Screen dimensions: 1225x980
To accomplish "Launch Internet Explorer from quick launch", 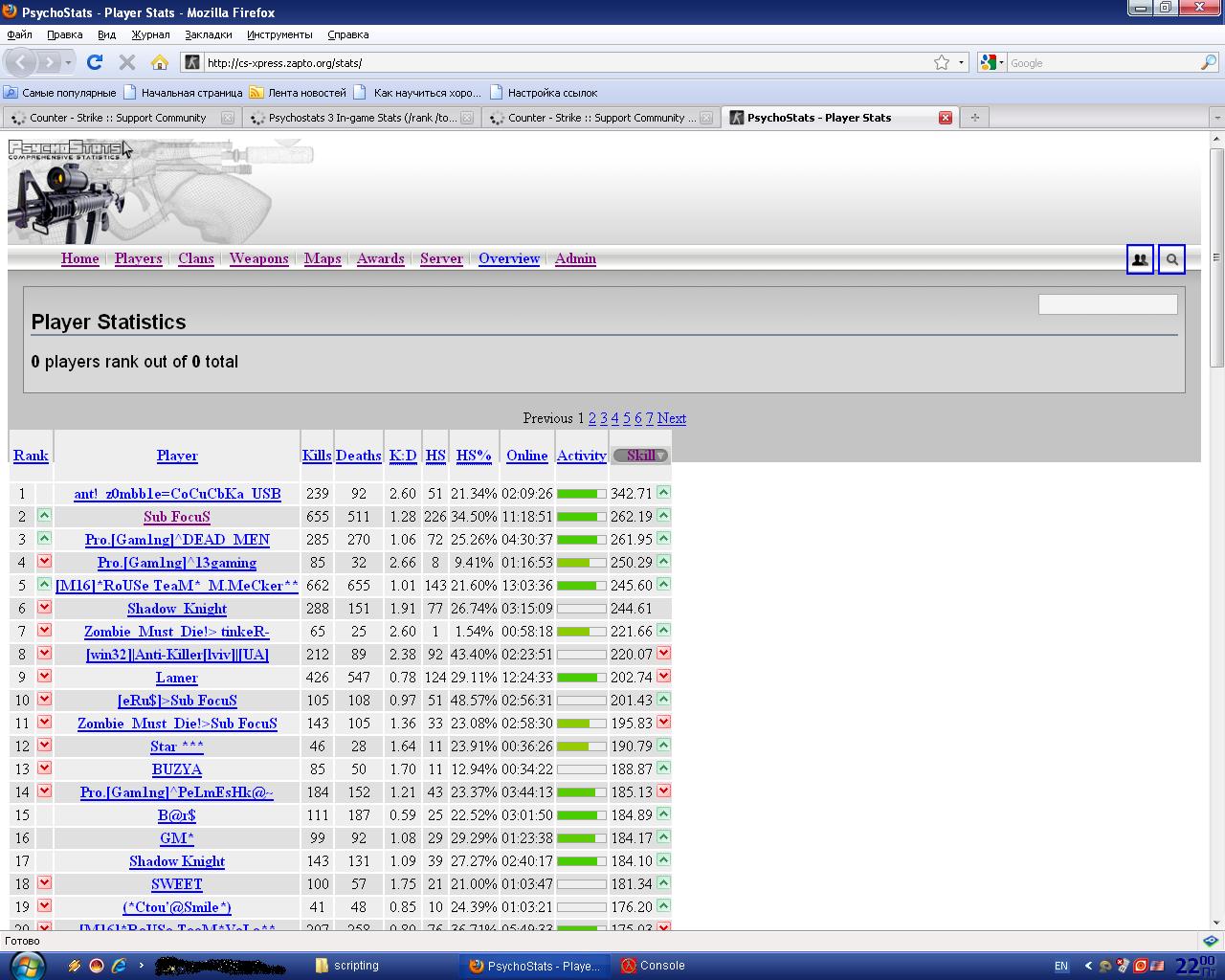I will click(x=119, y=966).
